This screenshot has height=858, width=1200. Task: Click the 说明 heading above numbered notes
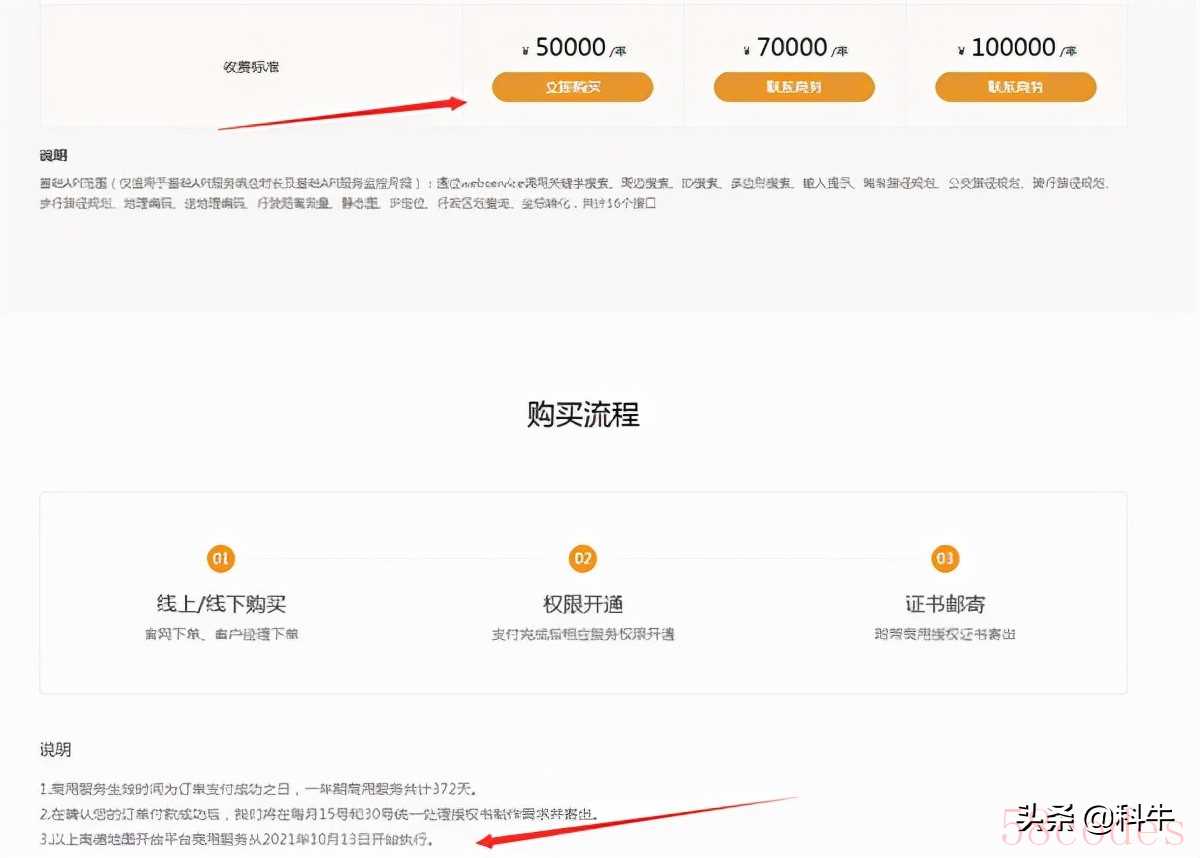[x=55, y=750]
